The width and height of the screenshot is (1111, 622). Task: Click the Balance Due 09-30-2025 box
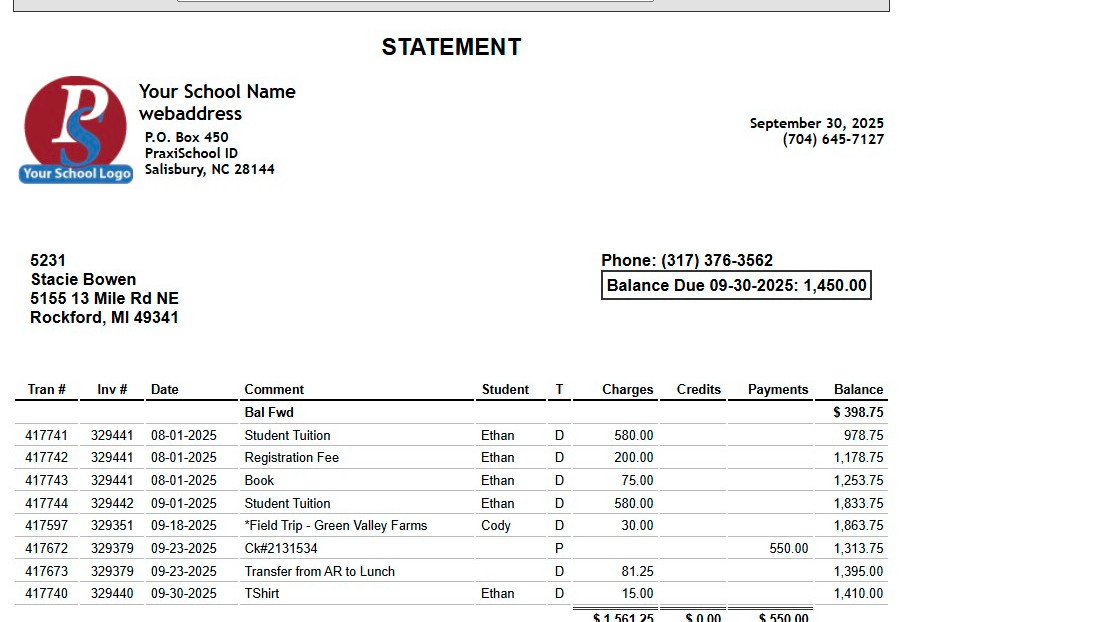pos(736,285)
